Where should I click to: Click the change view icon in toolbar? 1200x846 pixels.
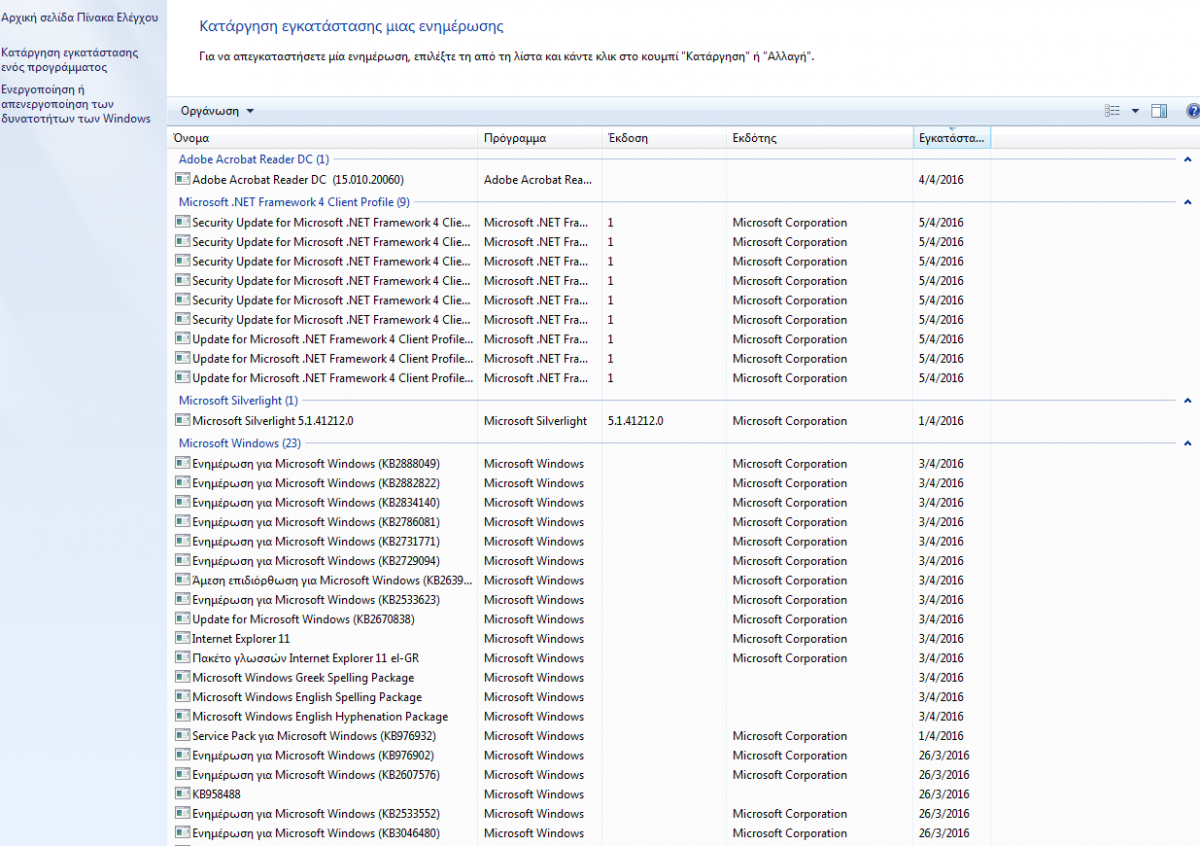(x=1112, y=111)
